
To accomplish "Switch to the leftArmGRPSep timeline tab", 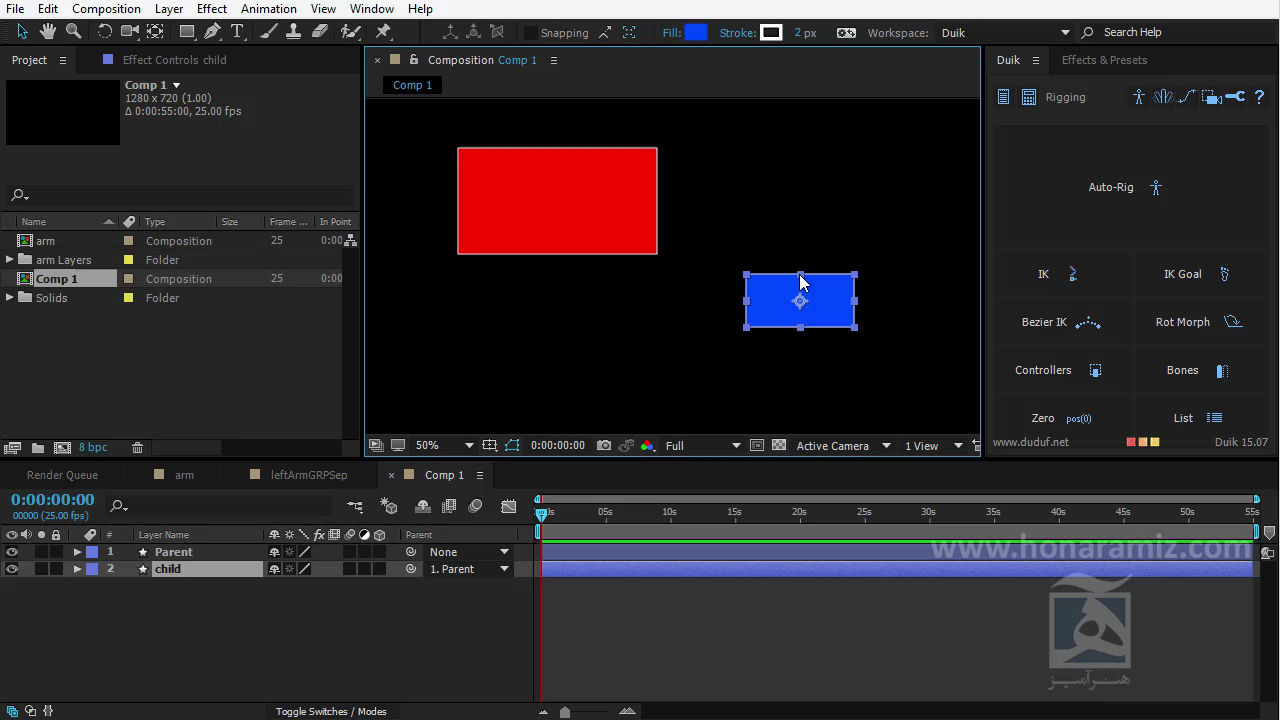I will (309, 475).
